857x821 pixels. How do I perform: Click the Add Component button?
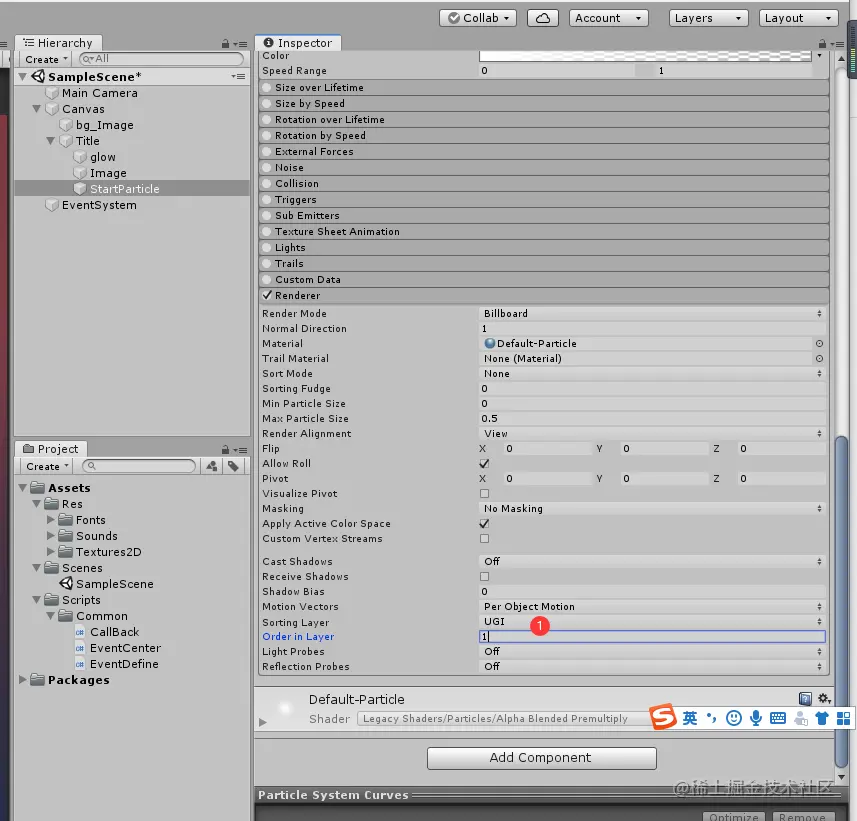[x=541, y=758]
